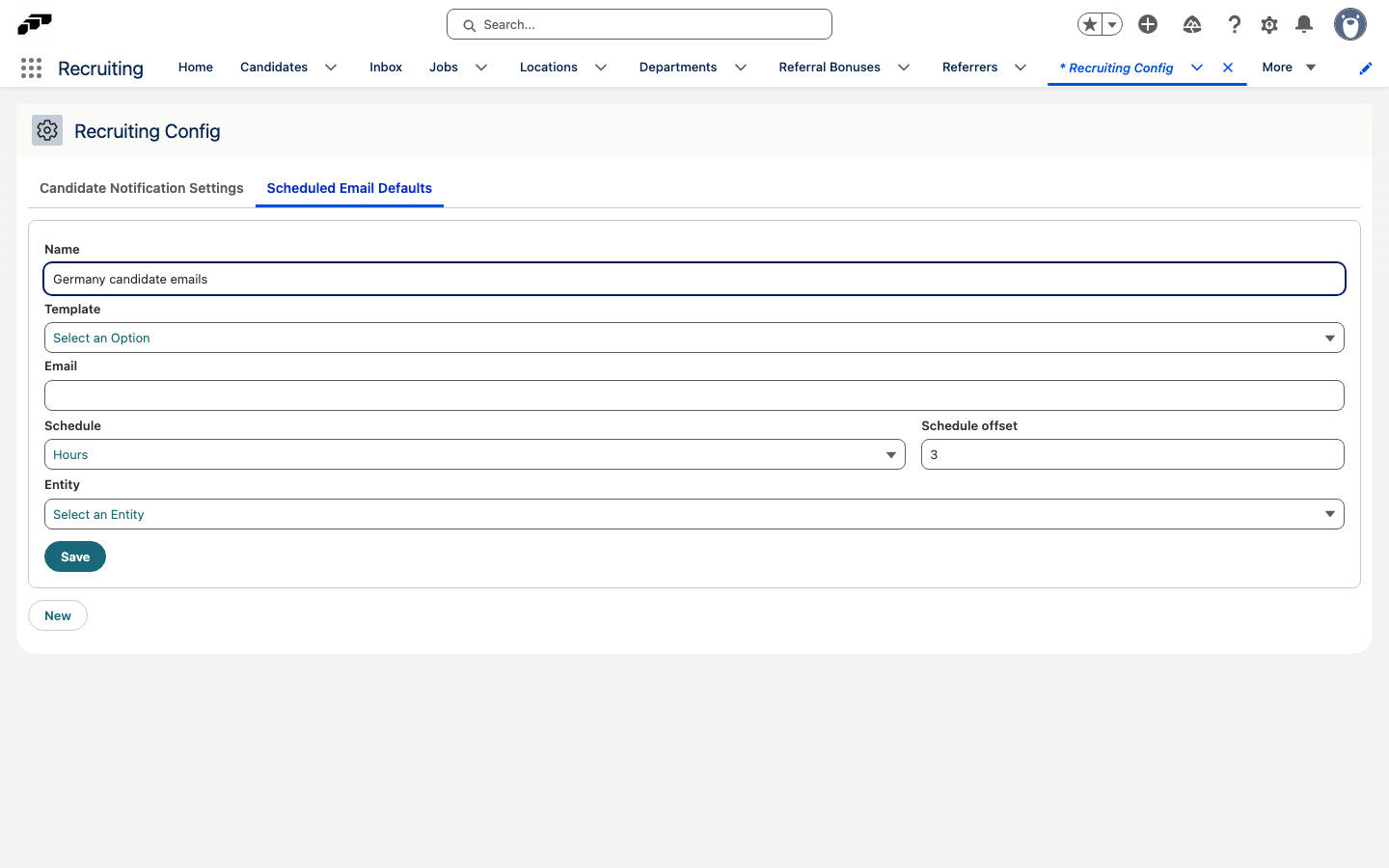This screenshot has height=868, width=1389.
Task: Click the Schedule offset field
Action: click(x=1132, y=454)
